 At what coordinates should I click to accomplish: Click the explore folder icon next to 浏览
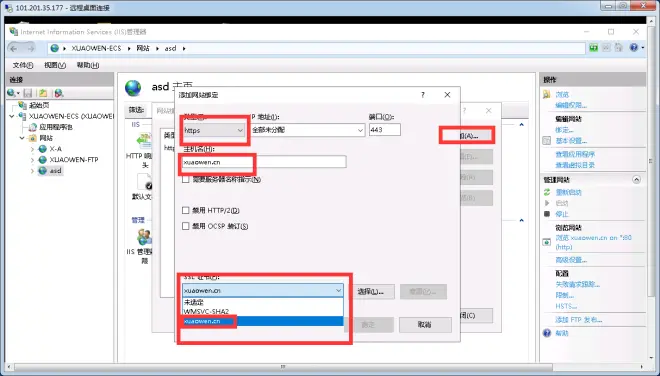click(x=546, y=94)
